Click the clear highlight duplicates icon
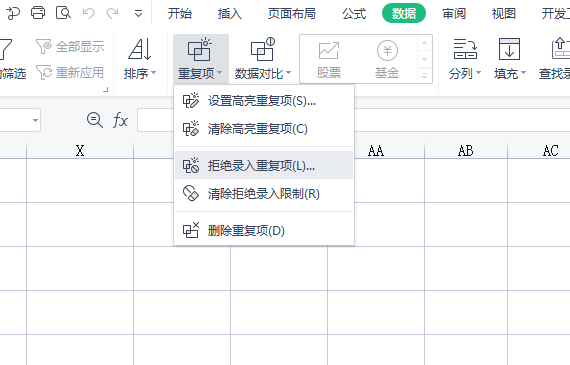Screen dimensions: 570x365 coord(191,128)
